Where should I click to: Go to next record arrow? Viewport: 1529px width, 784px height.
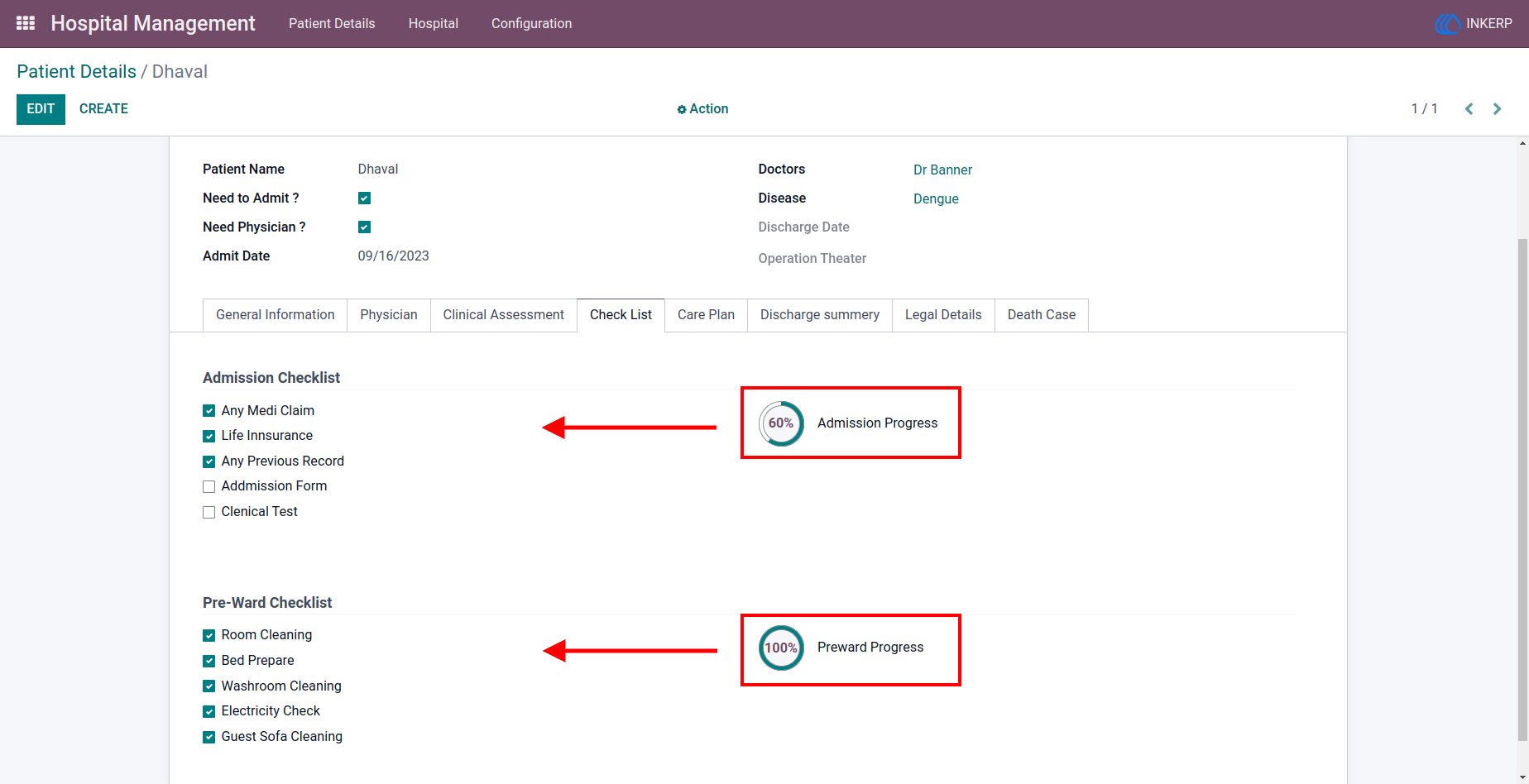pos(1497,109)
